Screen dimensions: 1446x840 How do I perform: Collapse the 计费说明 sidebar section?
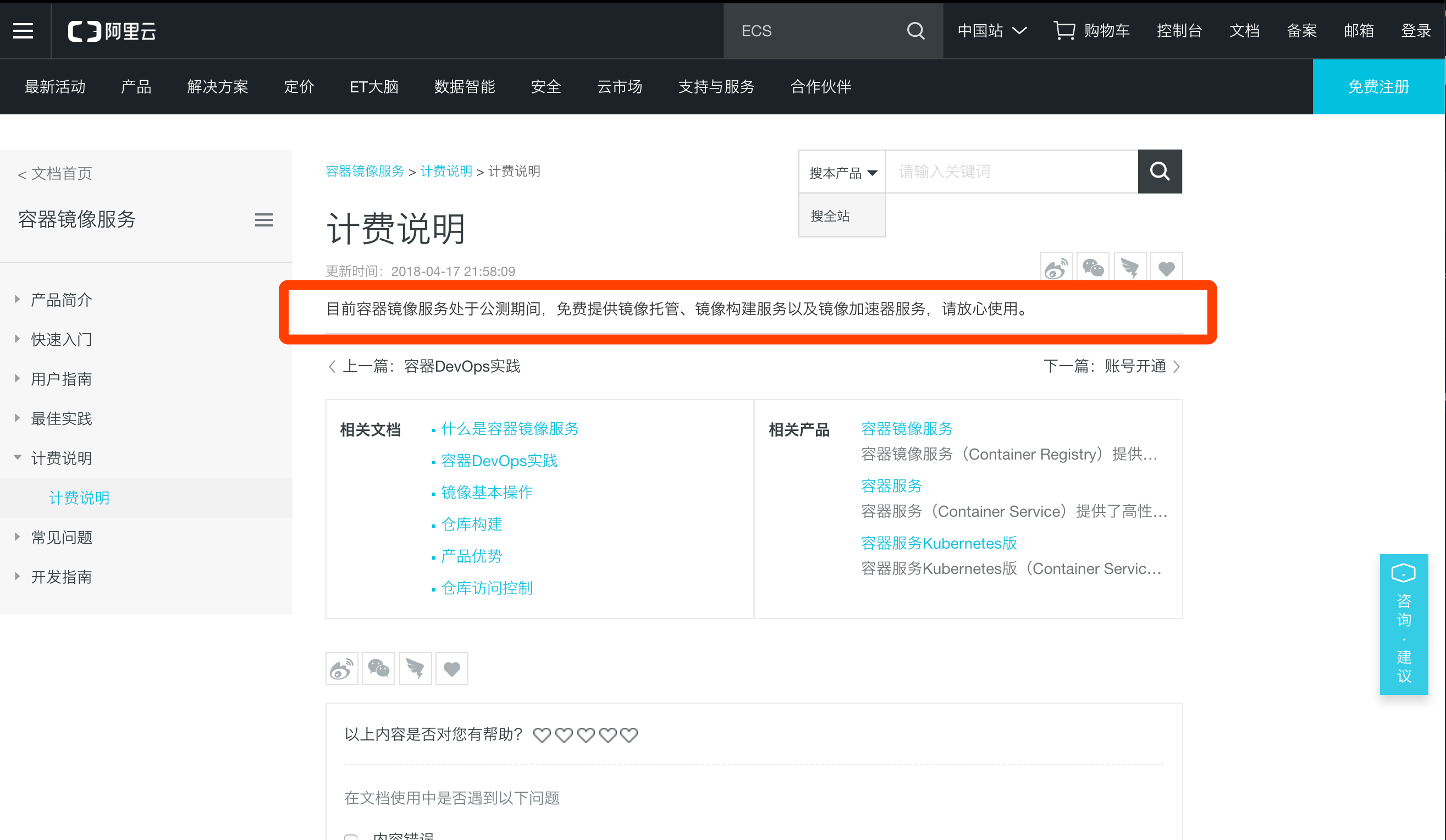[x=61, y=458]
